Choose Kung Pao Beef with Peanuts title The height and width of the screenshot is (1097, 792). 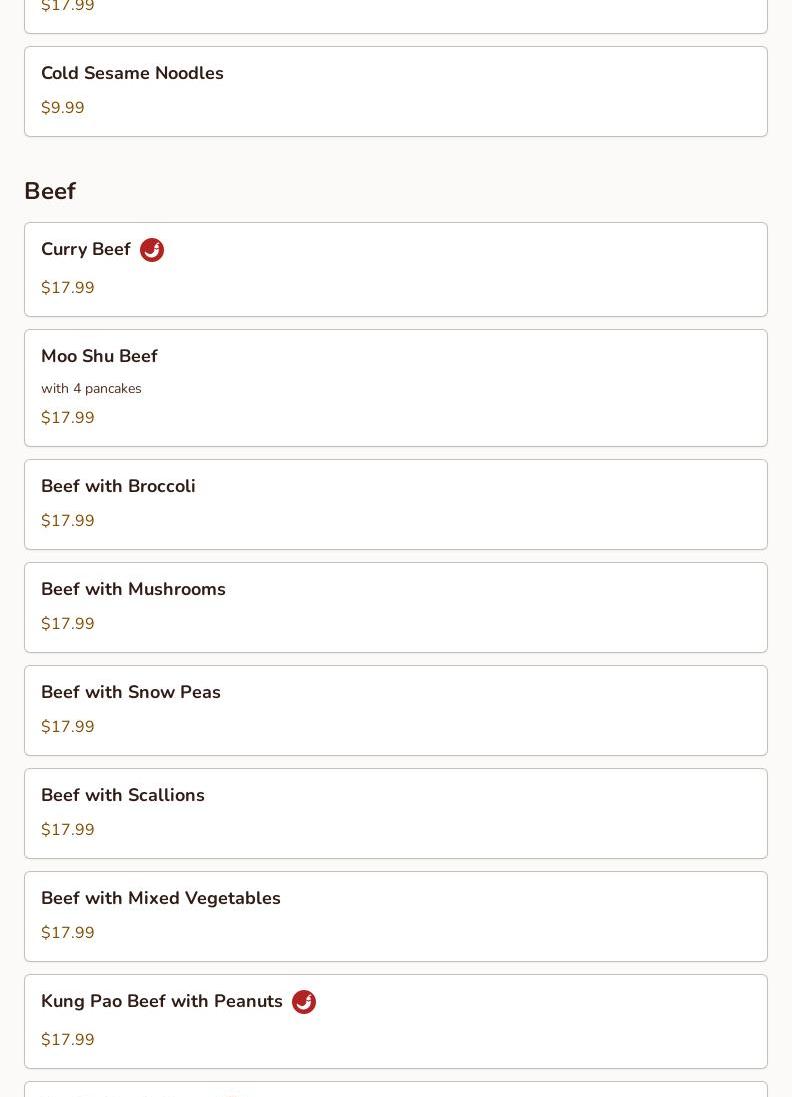(x=162, y=1002)
